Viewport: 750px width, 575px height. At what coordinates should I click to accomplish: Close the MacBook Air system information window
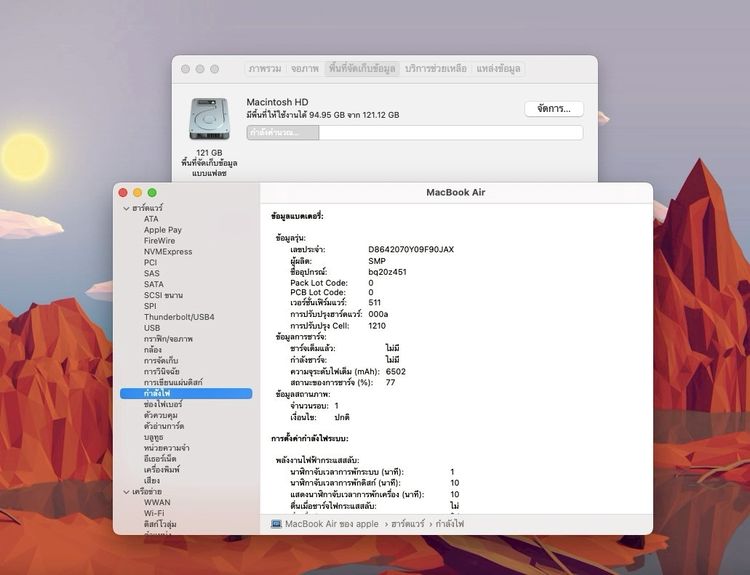tap(123, 192)
